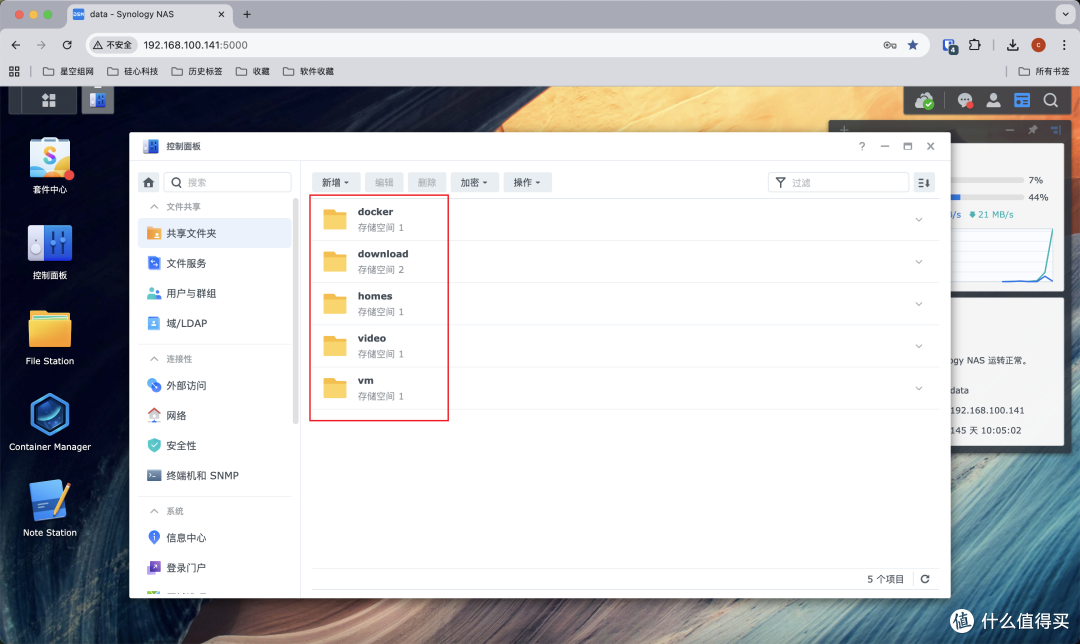Bookmark this page star icon
Screen dimensions: 1080x644
pos(913,45)
